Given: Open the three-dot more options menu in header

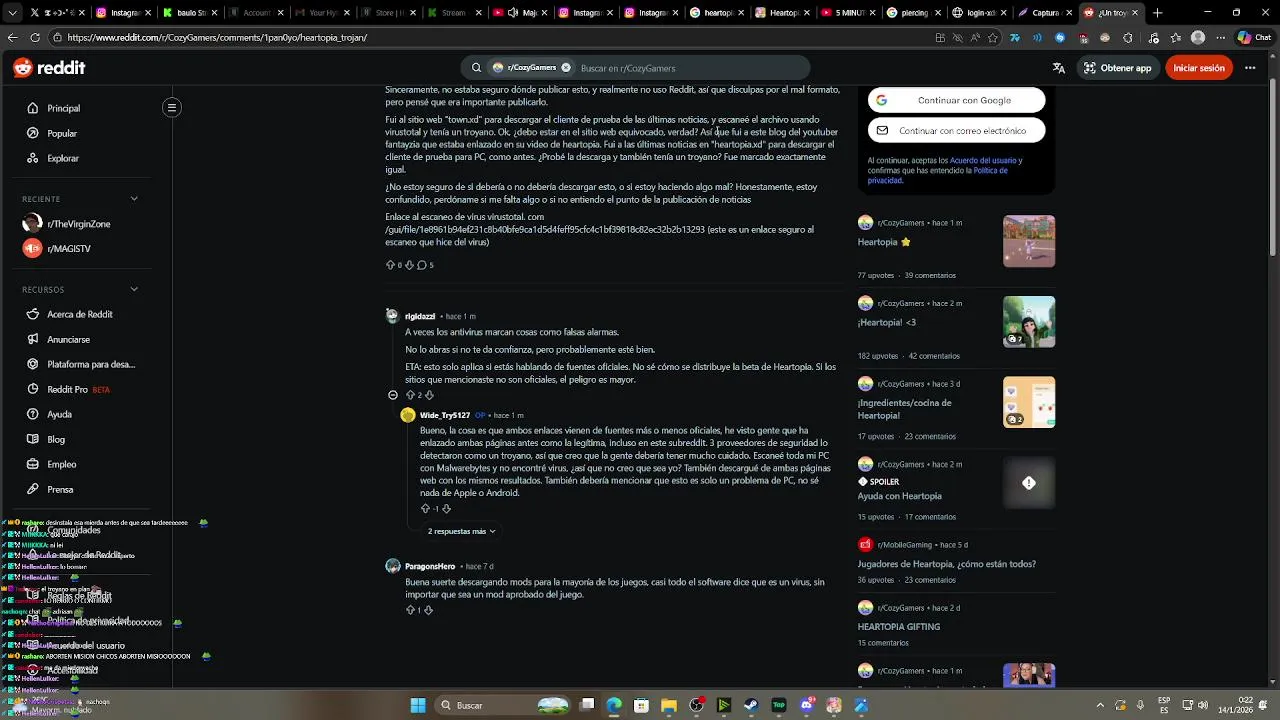Looking at the screenshot, I should [x=1250, y=68].
